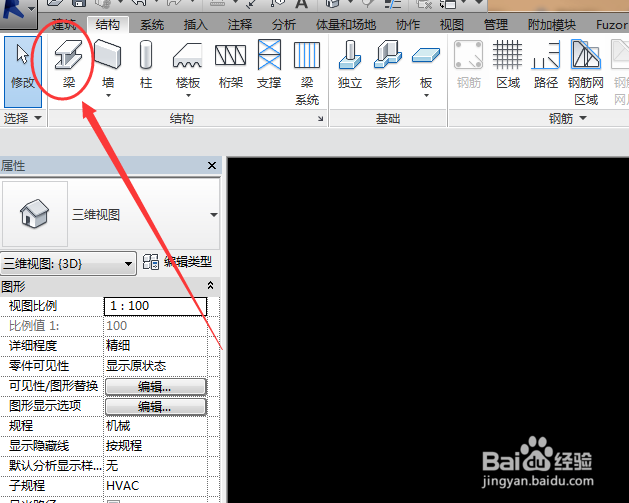Select the 墙 (Wall) tool
Viewport: 629px width, 503px height.
pos(108,64)
